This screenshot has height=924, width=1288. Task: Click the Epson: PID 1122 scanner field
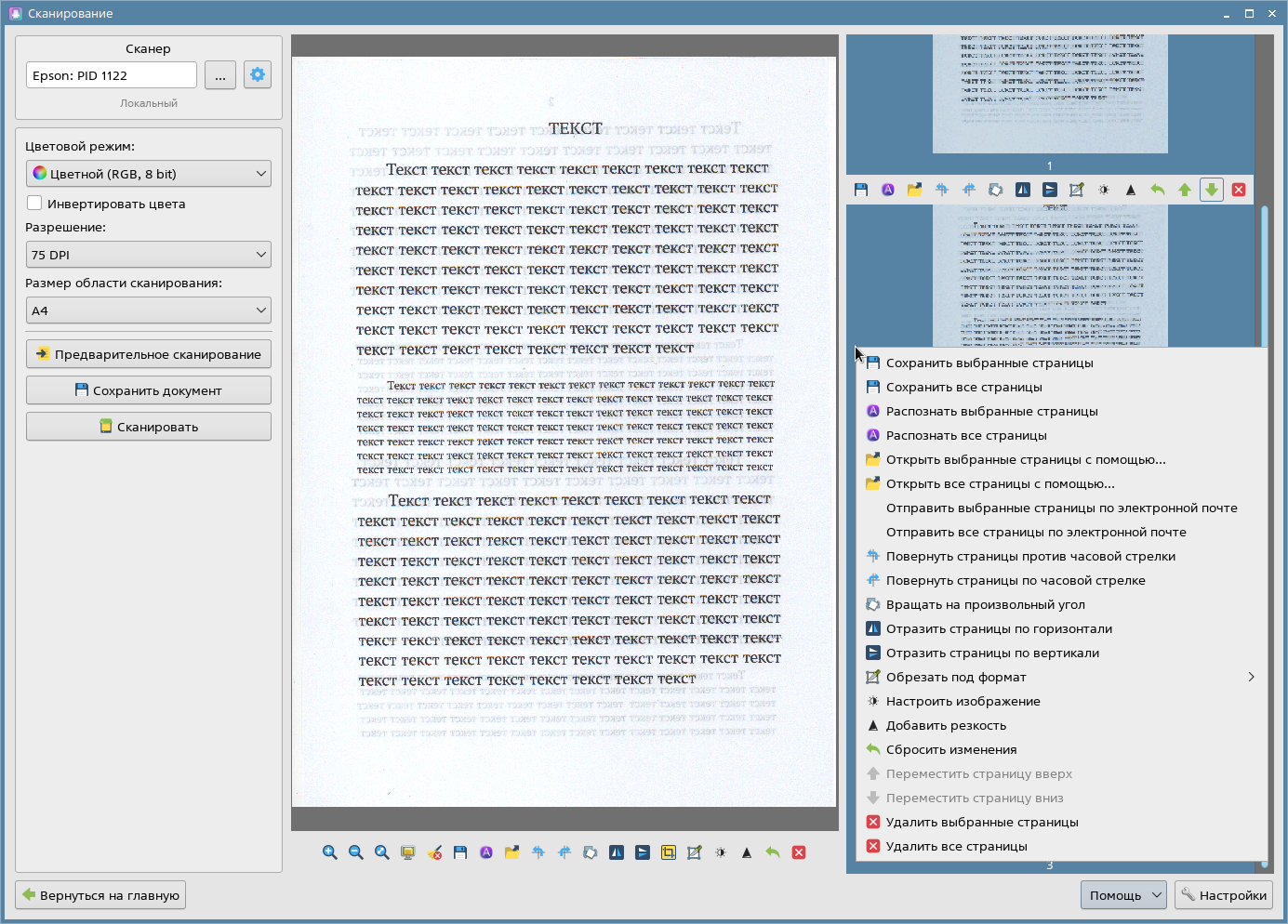(x=112, y=75)
